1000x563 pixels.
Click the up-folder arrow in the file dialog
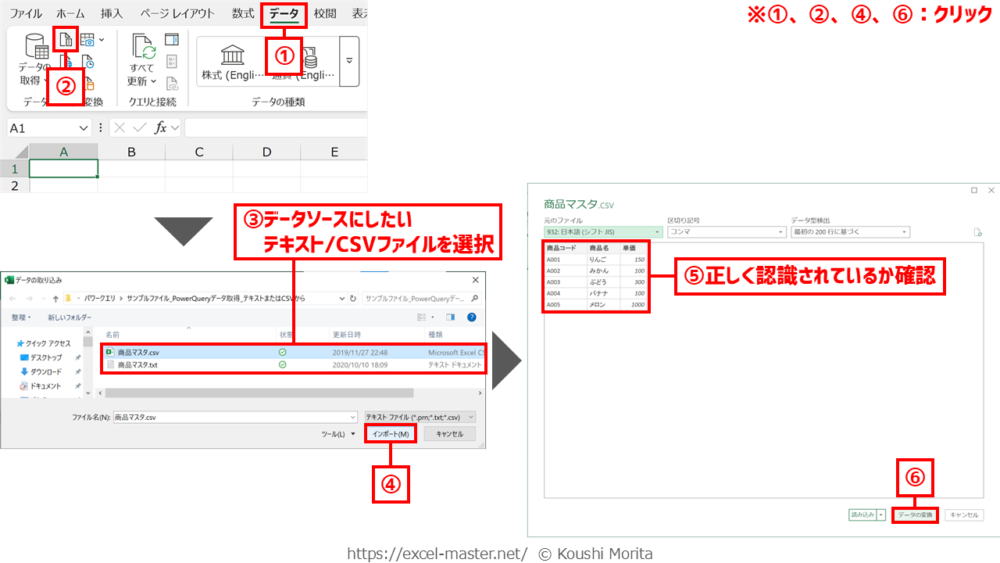point(53,298)
